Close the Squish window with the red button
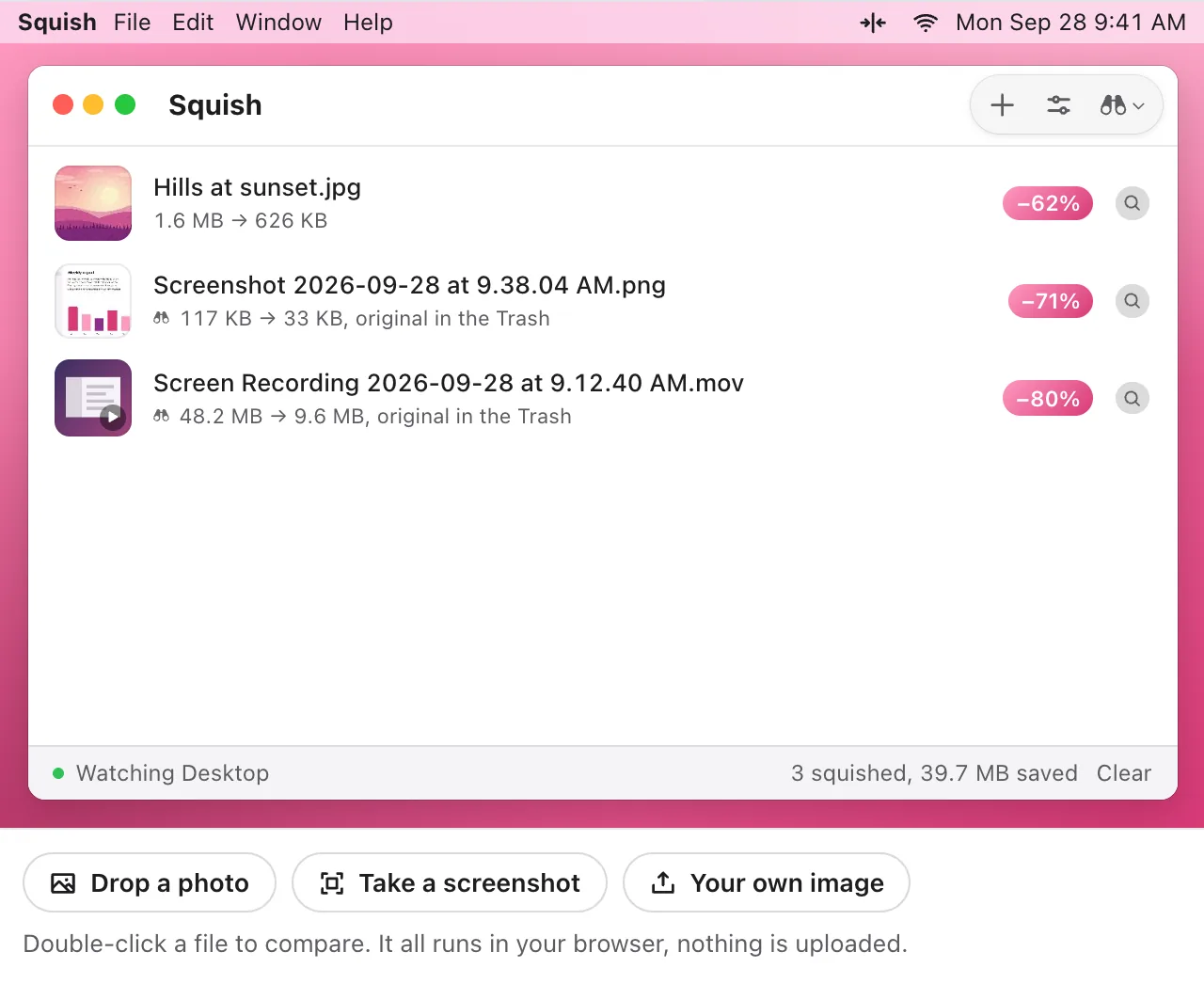 (63, 104)
